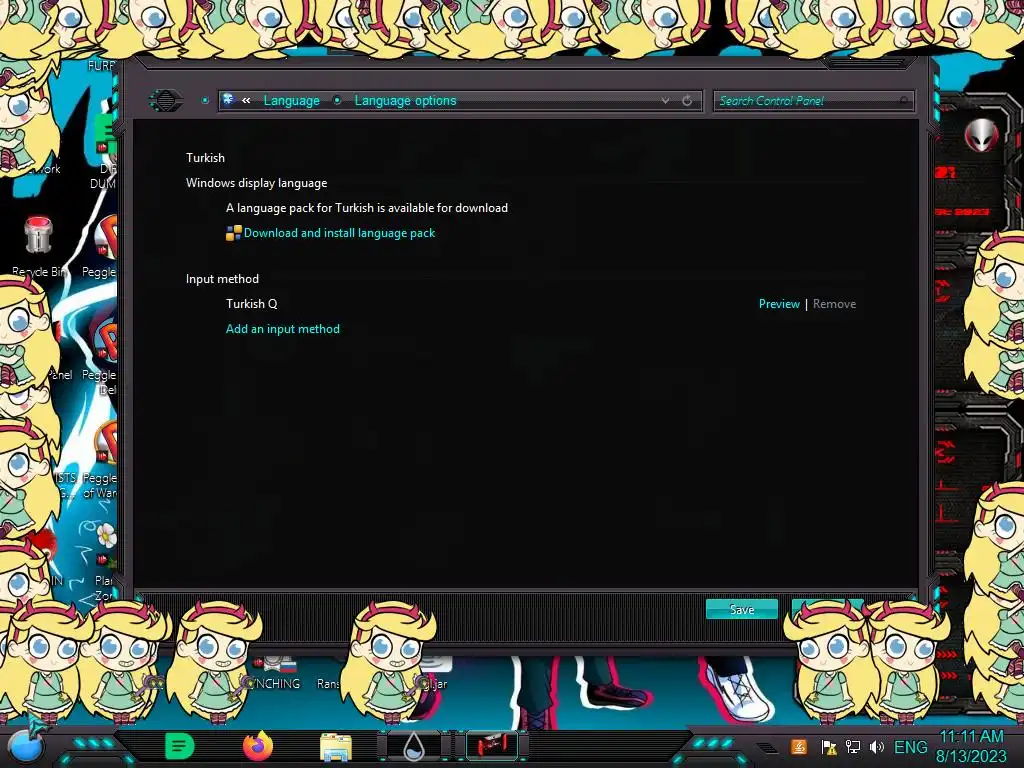Click the breadcrumb separator after Language
This screenshot has height=768, width=1024.
337,101
